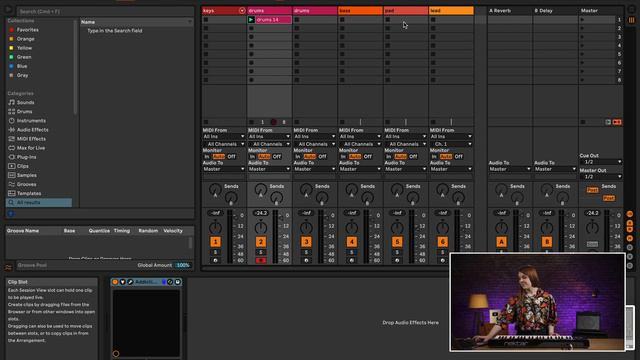This screenshot has width=640, height=360.
Task: Open the Plug-Ins category
Action: click(x=22, y=157)
